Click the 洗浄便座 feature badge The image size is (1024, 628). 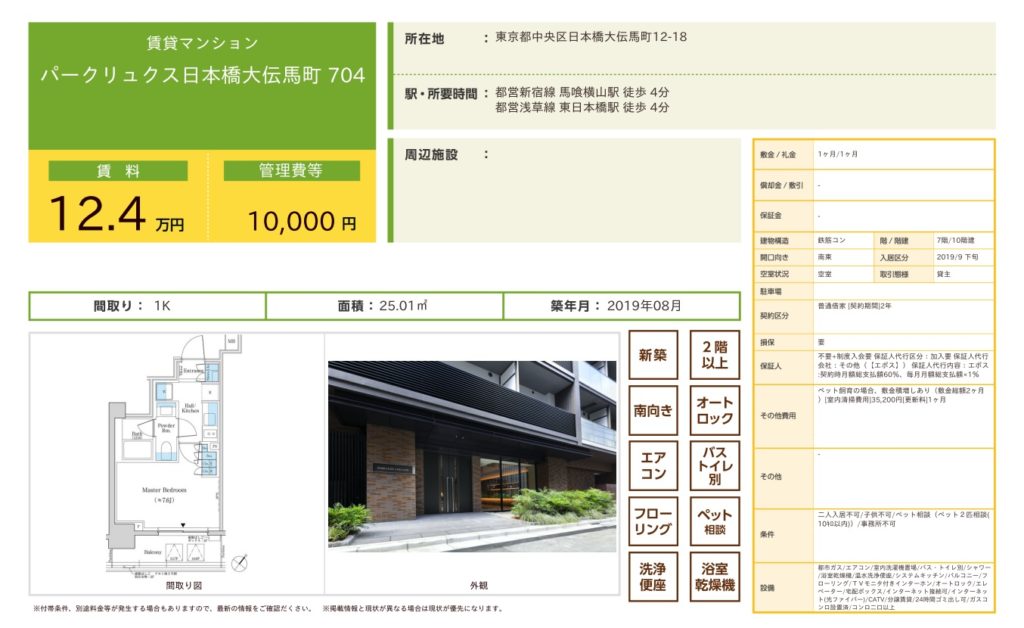653,577
